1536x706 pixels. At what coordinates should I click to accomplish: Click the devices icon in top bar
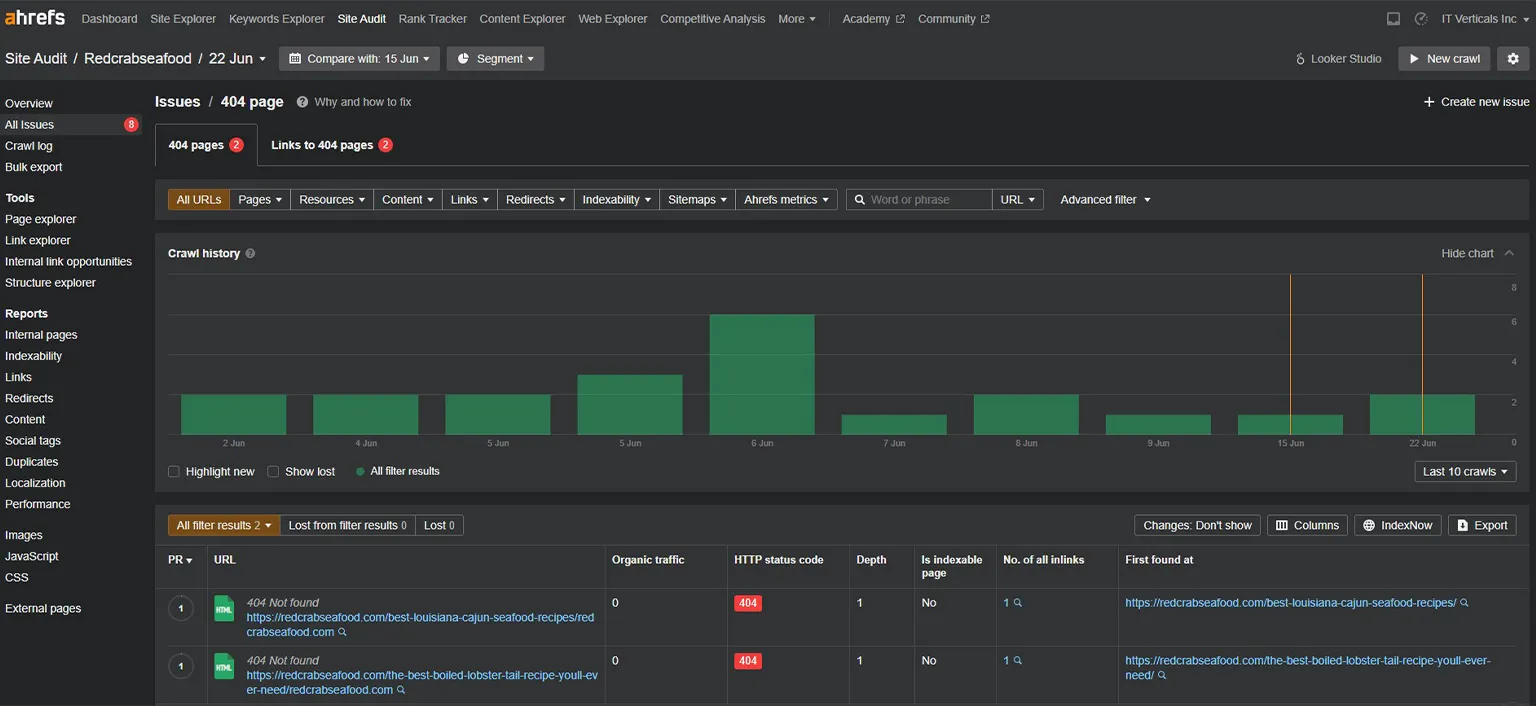tap(1393, 18)
